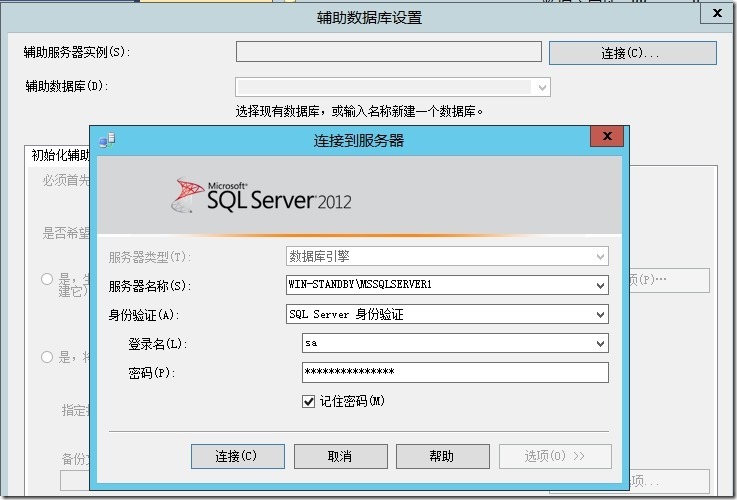Select the second 是 radio option

pos(47,357)
